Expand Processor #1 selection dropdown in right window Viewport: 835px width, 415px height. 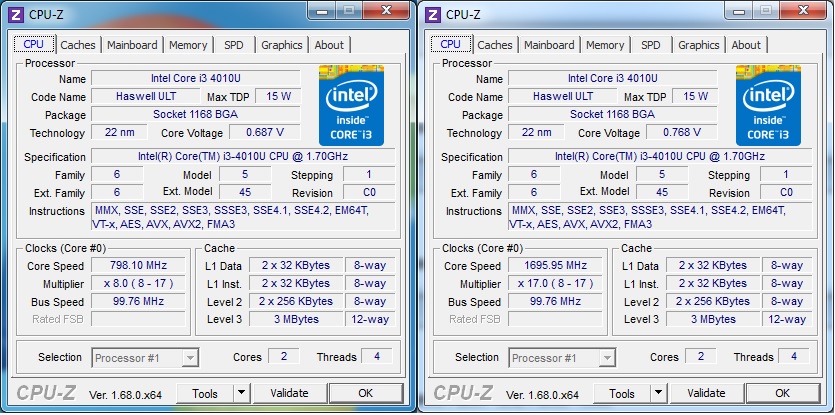[x=607, y=358]
